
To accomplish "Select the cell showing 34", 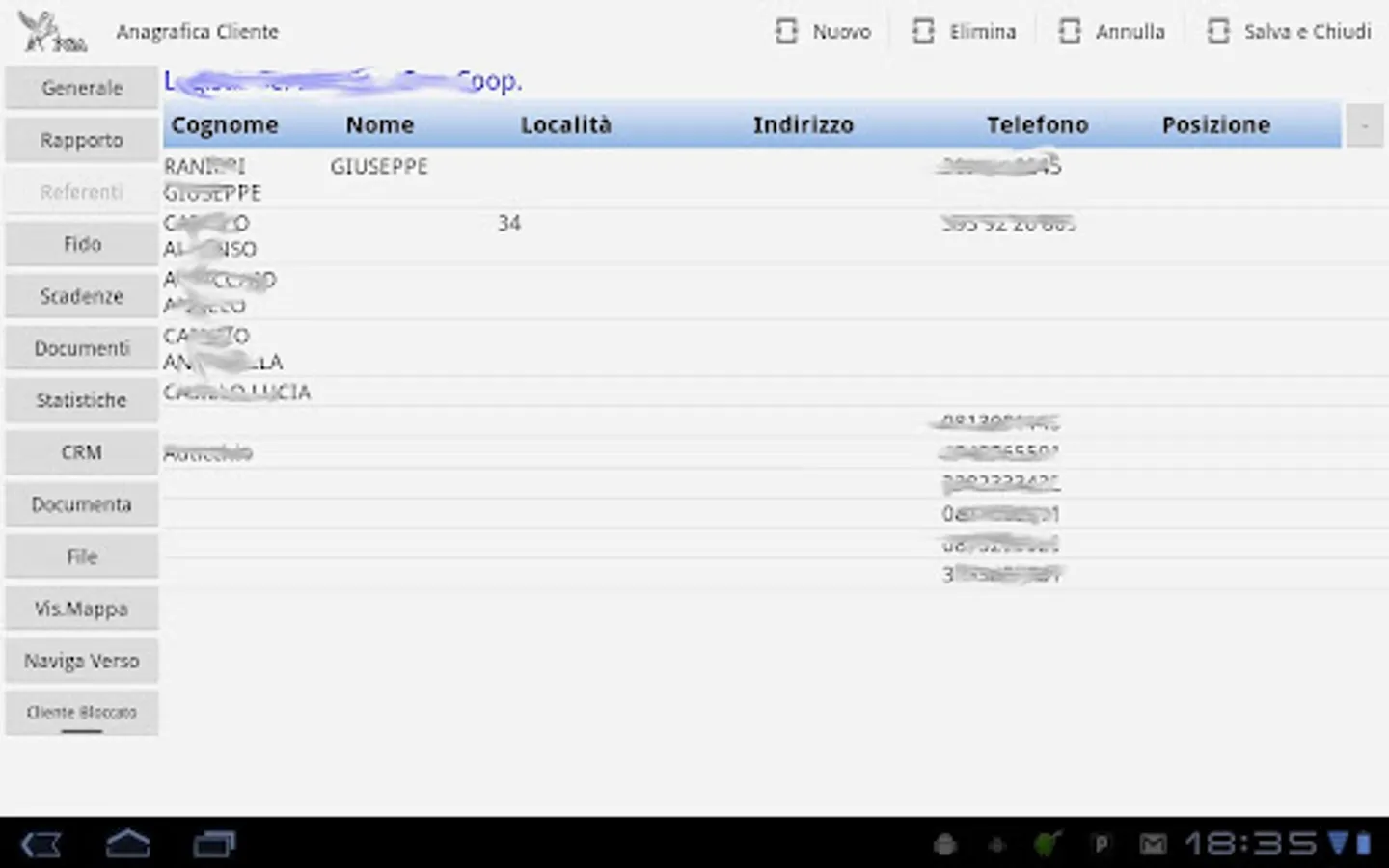I will coord(509,223).
